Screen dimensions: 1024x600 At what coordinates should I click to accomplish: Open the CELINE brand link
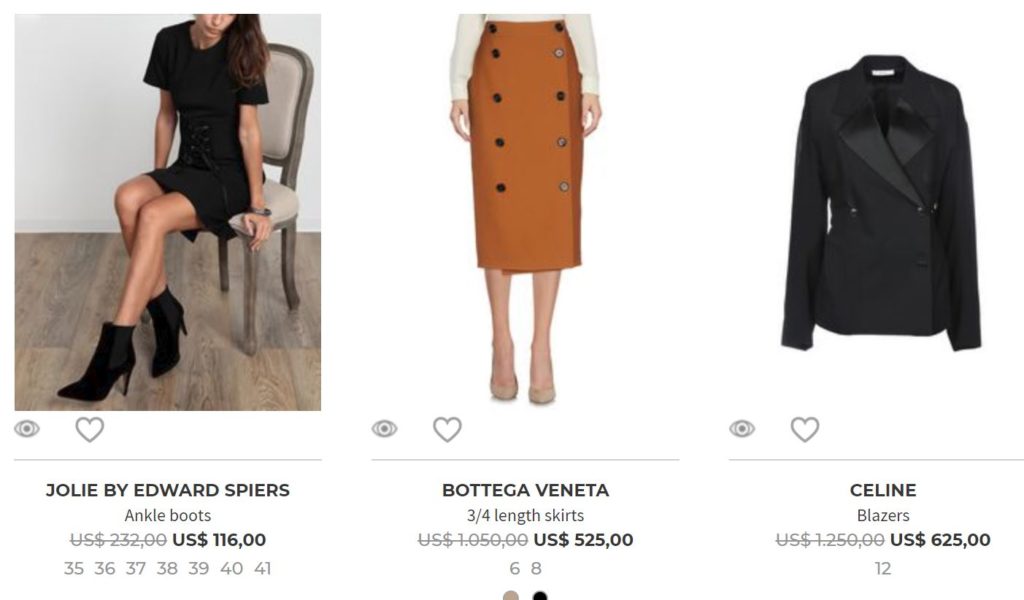pos(883,490)
